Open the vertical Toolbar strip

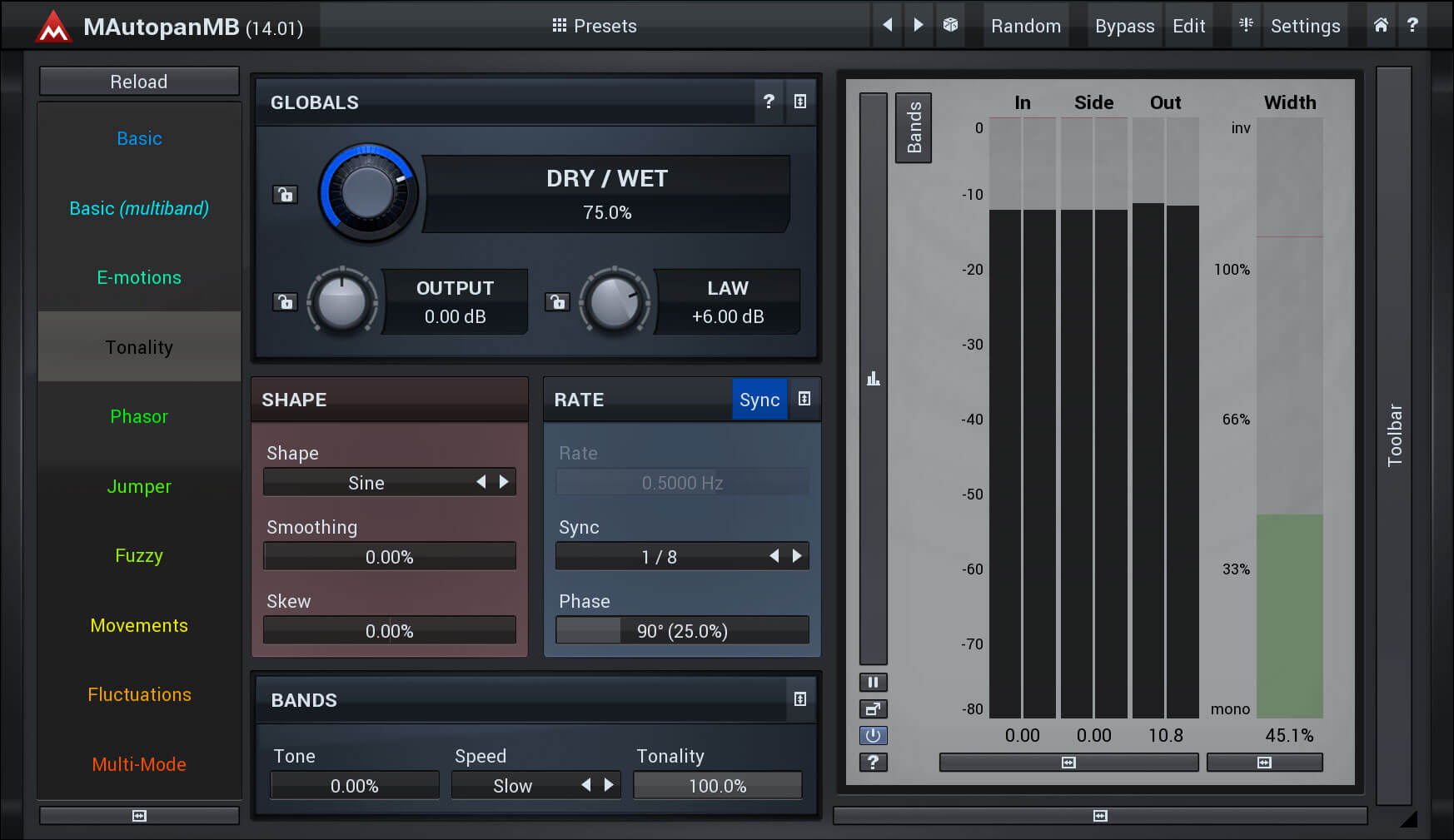[1394, 435]
